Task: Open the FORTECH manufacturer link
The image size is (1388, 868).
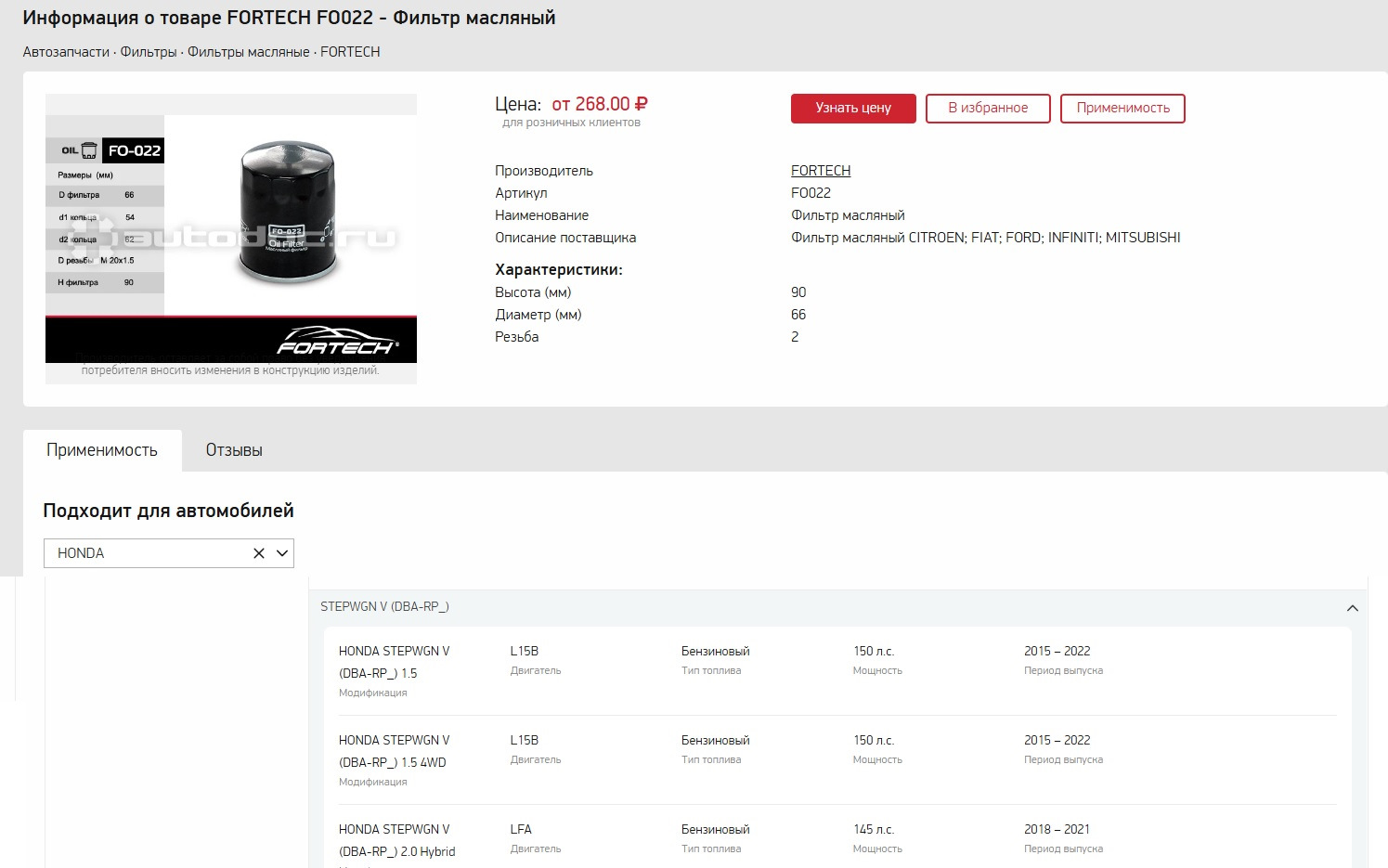Action: coord(821,171)
